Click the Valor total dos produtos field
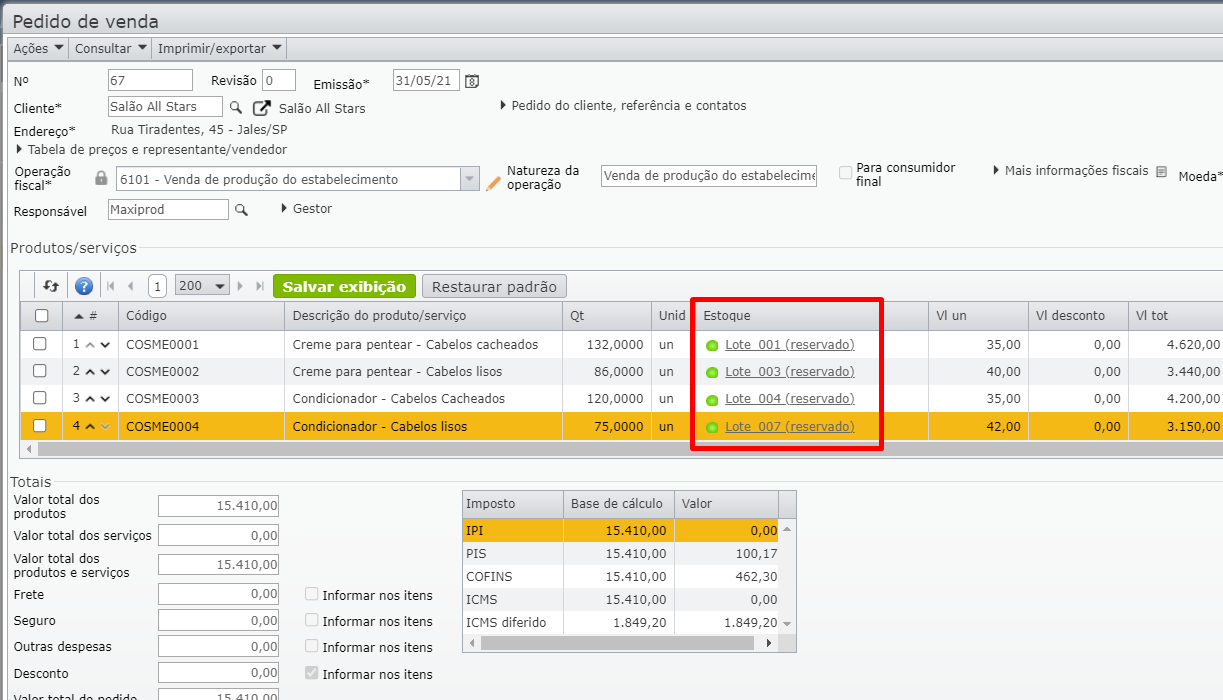This screenshot has height=700, width=1223. point(218,506)
